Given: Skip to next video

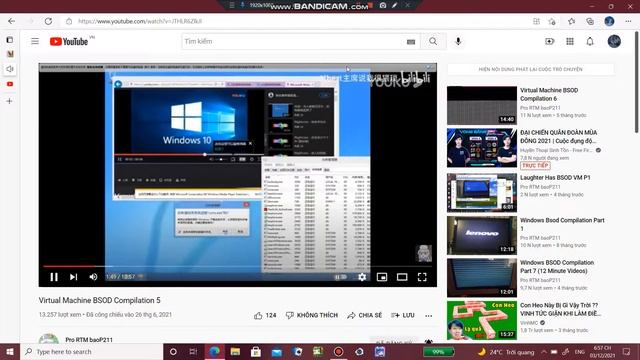Looking at the screenshot, I should coord(73,277).
